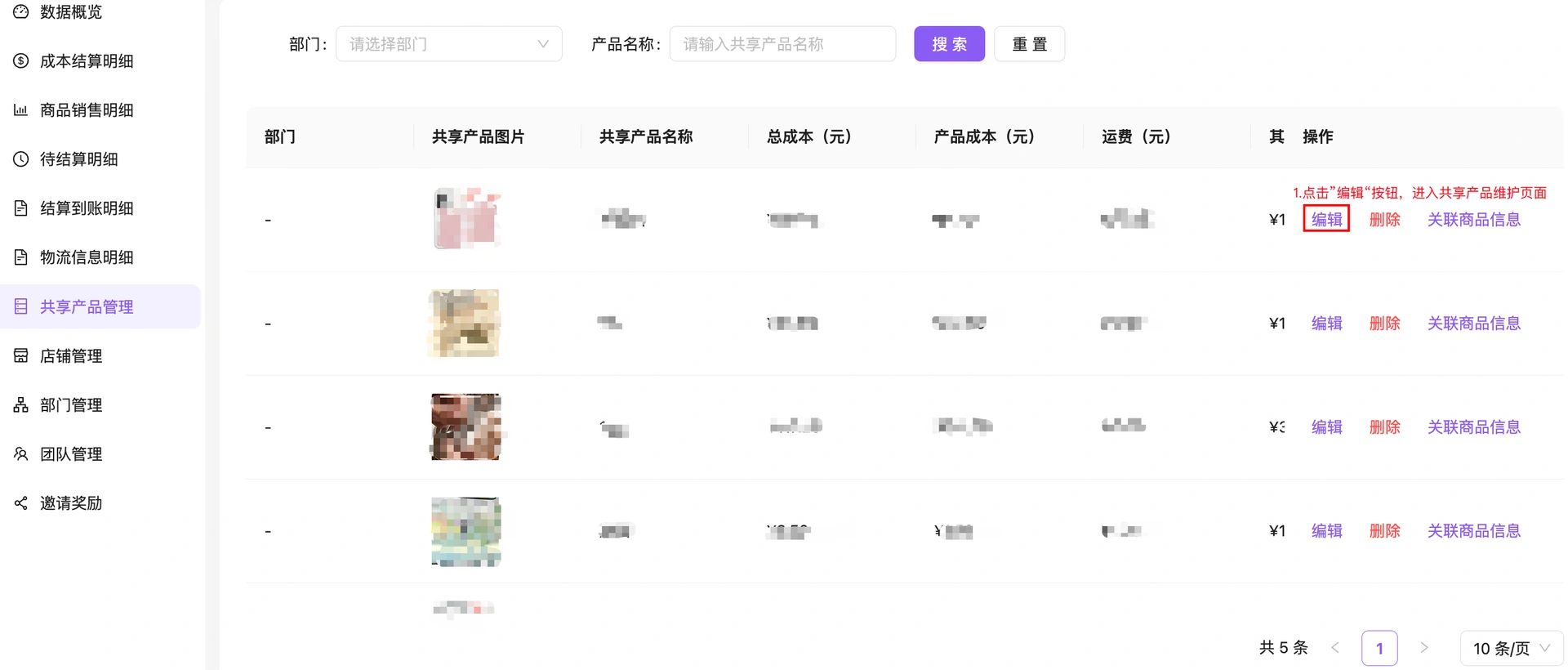The image size is (1568, 670).
Task: Go to previous page arrow in pagination
Action: (x=1335, y=648)
